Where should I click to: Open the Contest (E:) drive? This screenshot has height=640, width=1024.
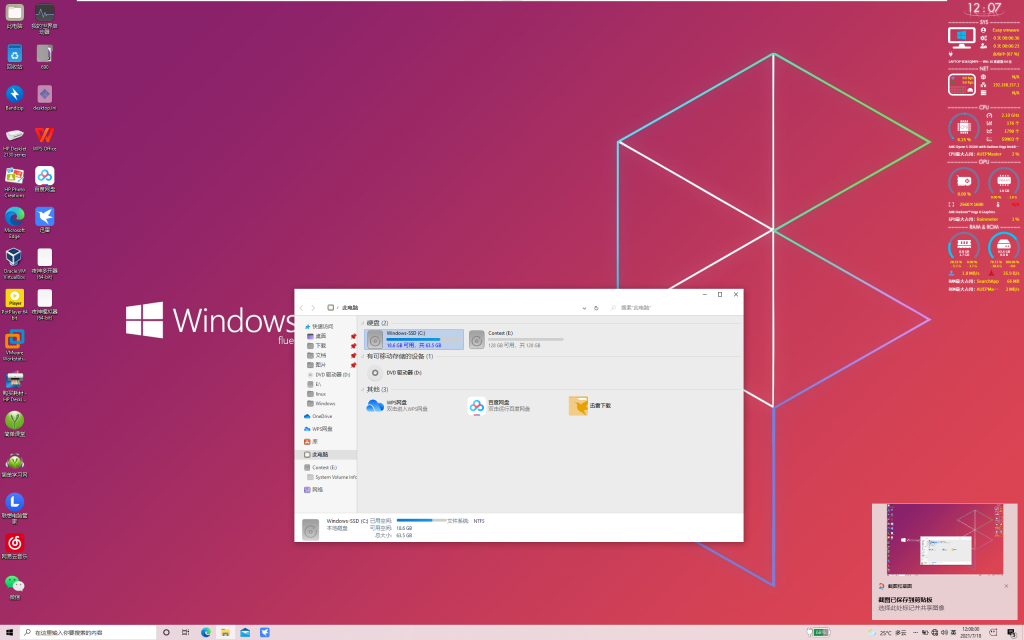pos(516,339)
